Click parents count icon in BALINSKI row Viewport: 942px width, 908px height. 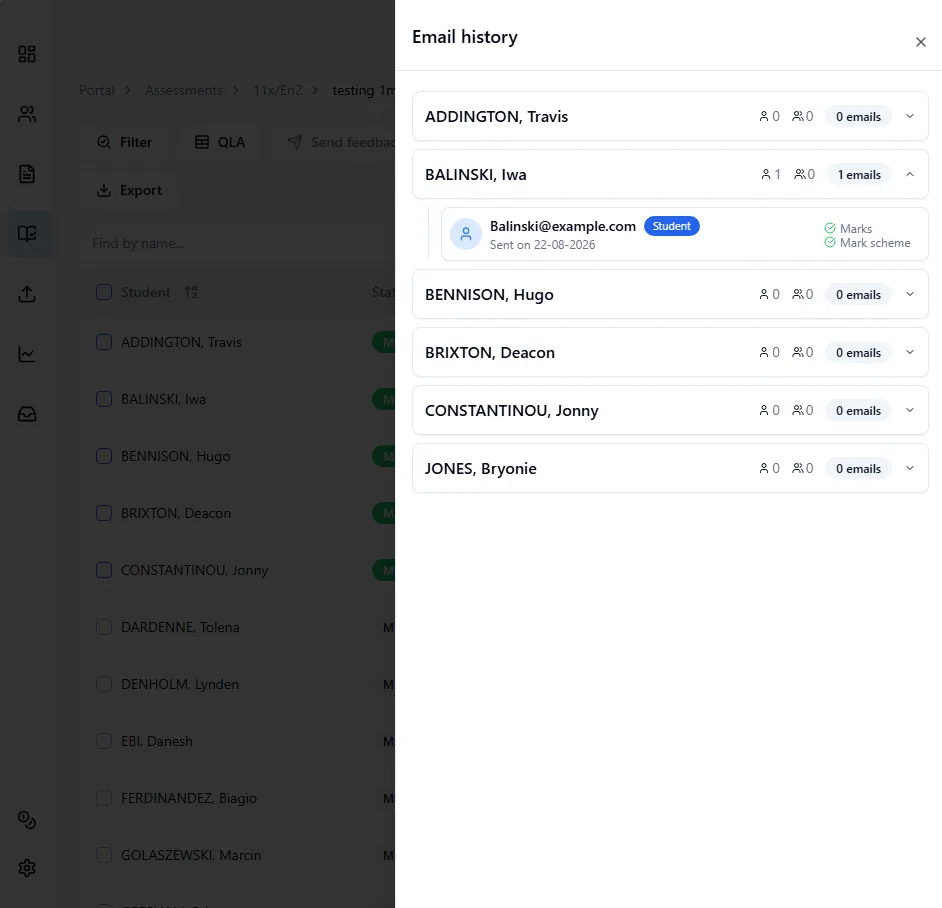click(800, 174)
